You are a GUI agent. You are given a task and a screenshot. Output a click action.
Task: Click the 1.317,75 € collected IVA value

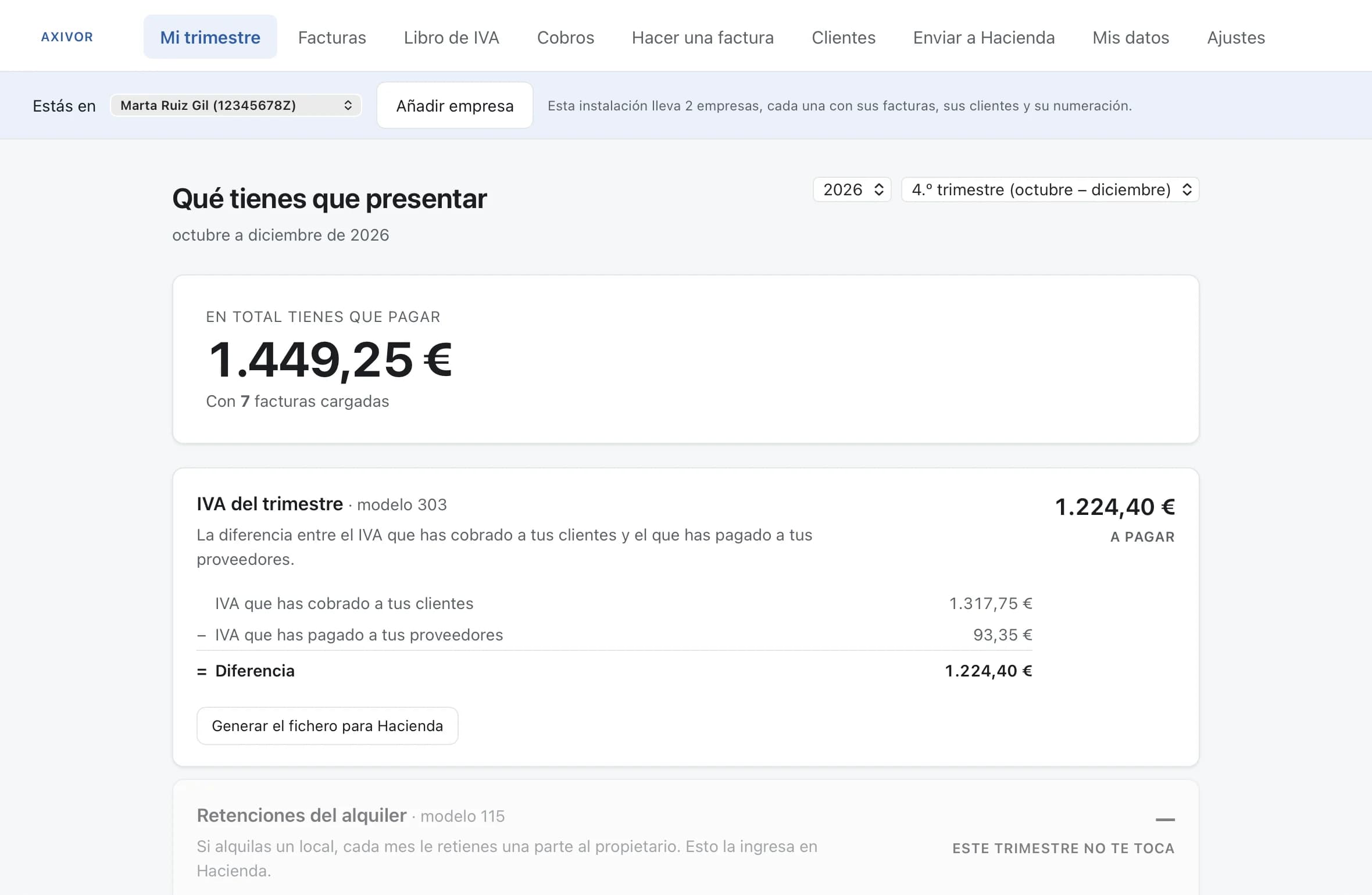click(x=991, y=604)
